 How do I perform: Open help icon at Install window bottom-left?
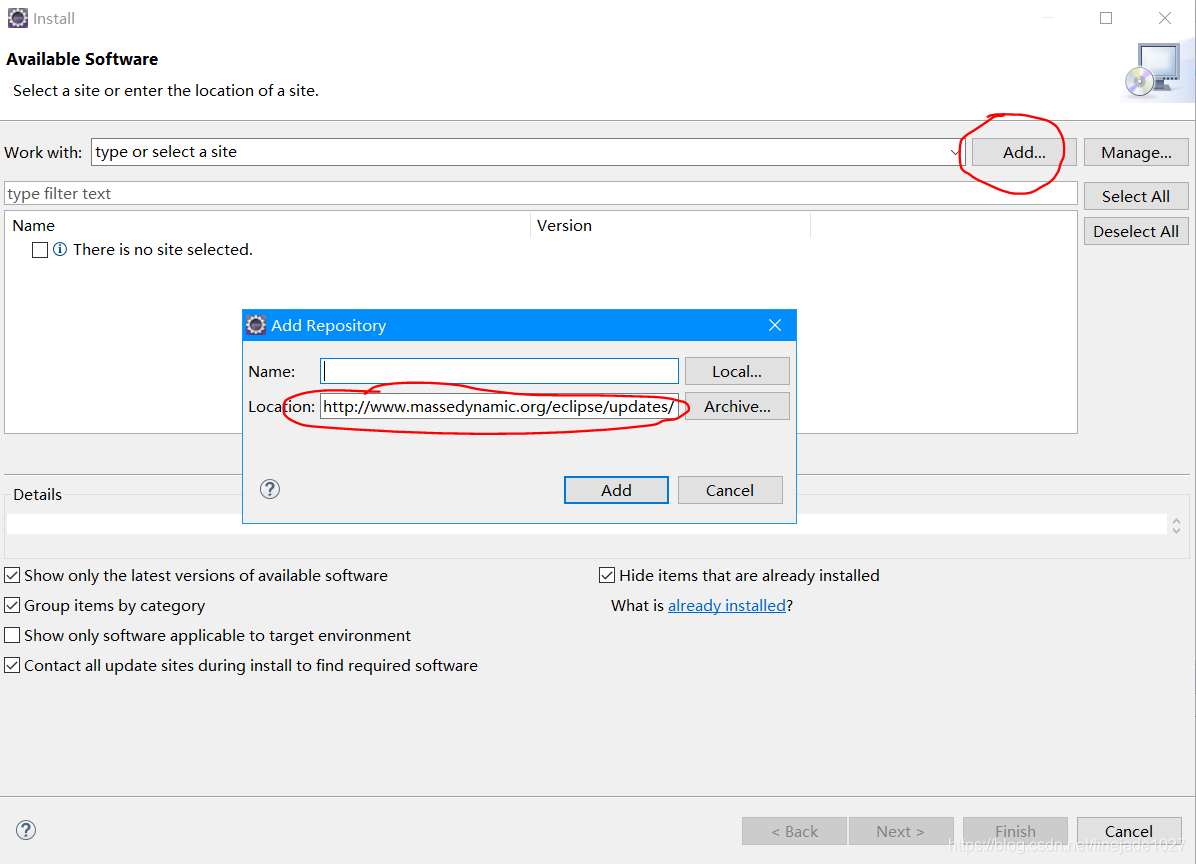(x=26, y=830)
